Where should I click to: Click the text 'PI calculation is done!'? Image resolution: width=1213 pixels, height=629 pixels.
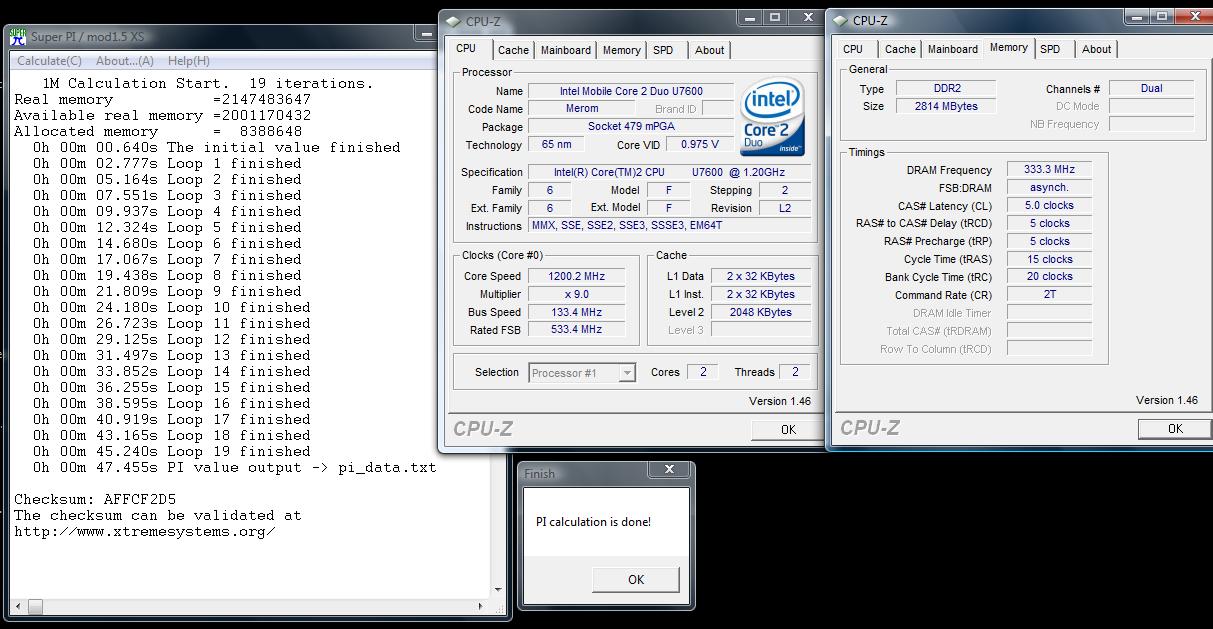click(593, 522)
